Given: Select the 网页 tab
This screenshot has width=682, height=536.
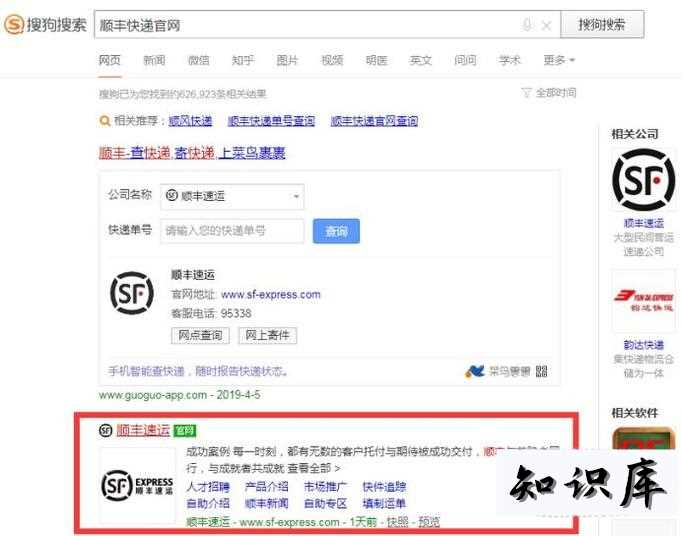Looking at the screenshot, I should tap(110, 60).
